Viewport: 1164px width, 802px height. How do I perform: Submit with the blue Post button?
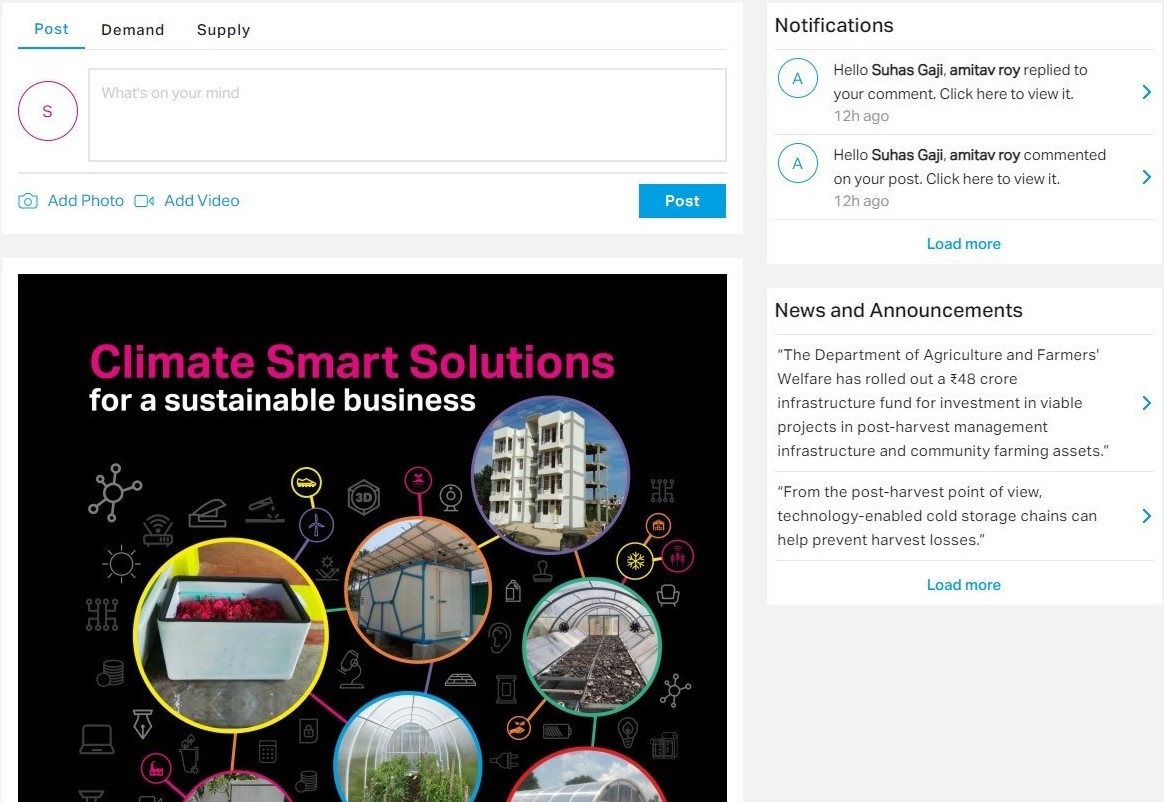(x=682, y=201)
